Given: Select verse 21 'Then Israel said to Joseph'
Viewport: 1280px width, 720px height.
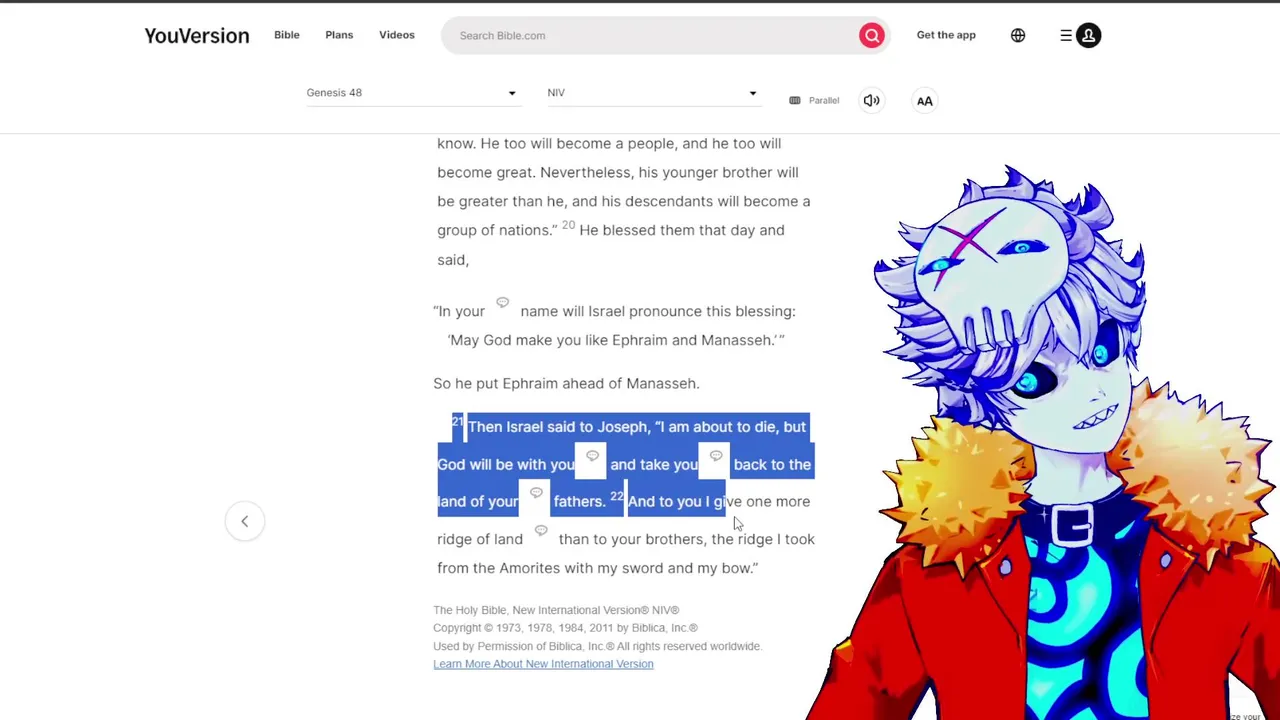Looking at the screenshot, I should pos(556,427).
